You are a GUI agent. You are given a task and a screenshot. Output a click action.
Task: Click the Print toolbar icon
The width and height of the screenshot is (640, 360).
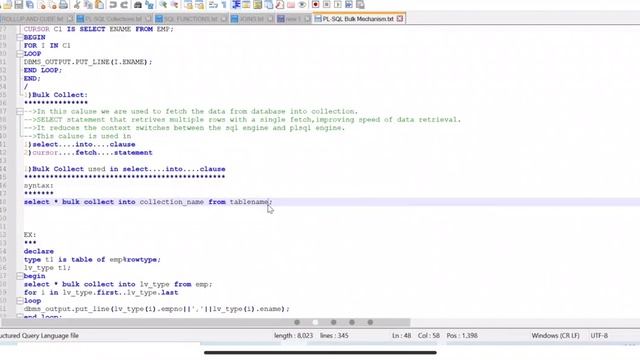click(x=63, y=5)
